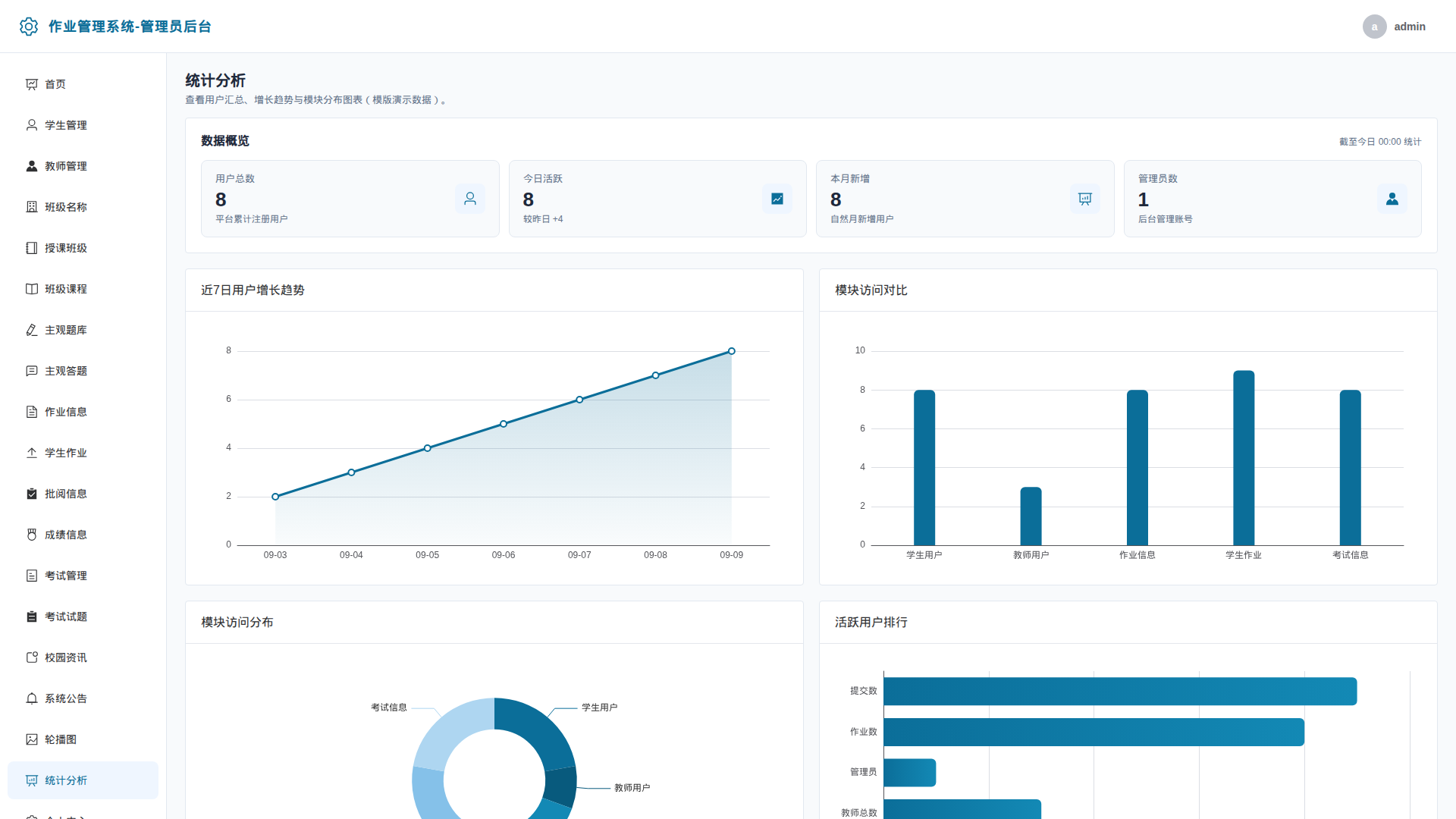The image size is (1456, 819).
Task: Click the trend chart icon in 今日活跃 card
Action: pyautogui.click(x=777, y=199)
